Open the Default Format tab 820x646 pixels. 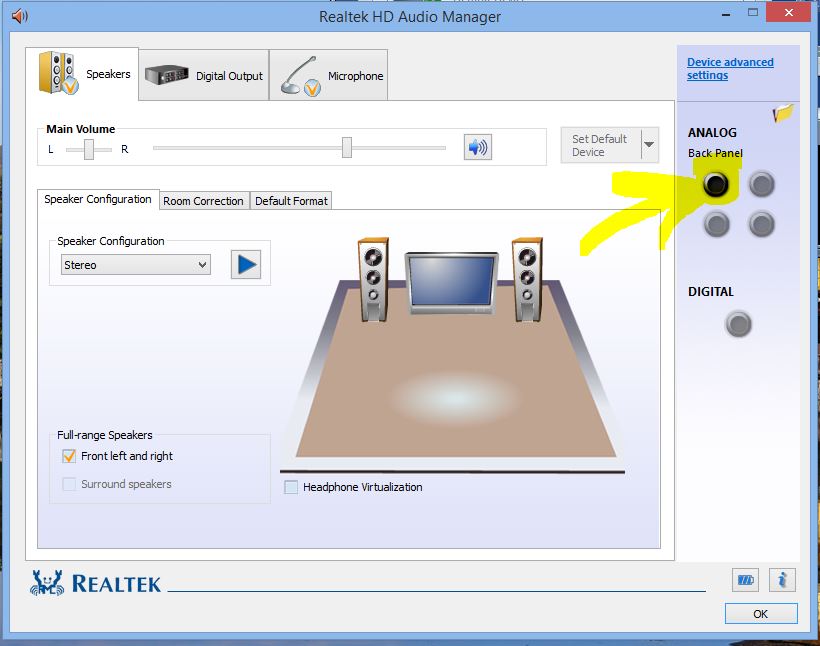[291, 201]
